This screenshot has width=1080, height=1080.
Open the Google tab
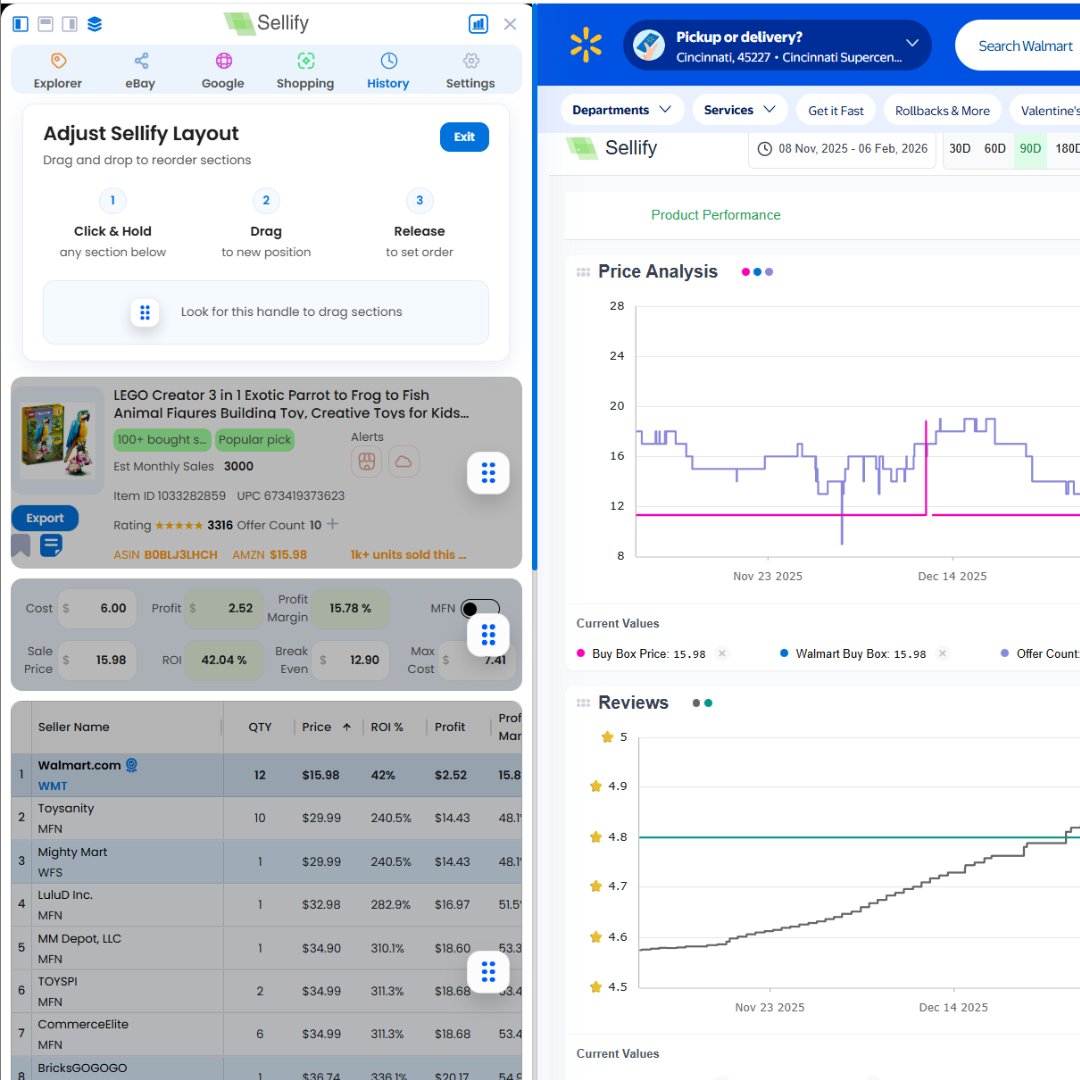coord(223,71)
